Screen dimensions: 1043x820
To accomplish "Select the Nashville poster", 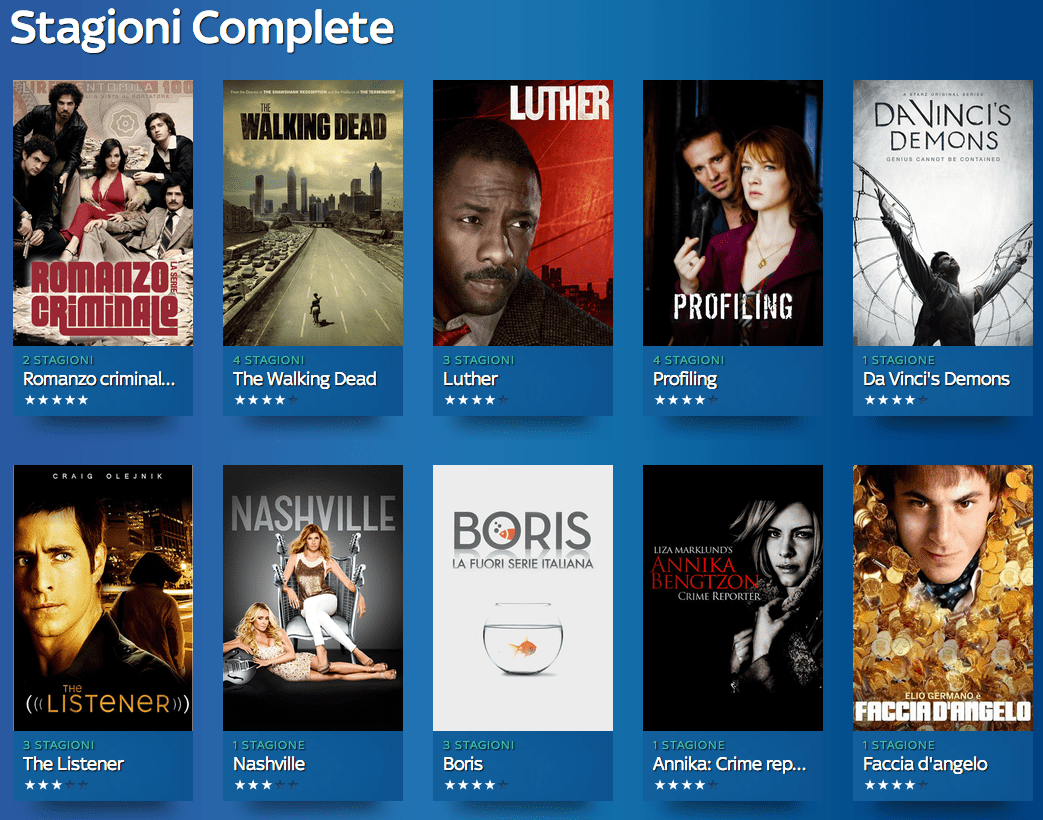I will coord(313,598).
